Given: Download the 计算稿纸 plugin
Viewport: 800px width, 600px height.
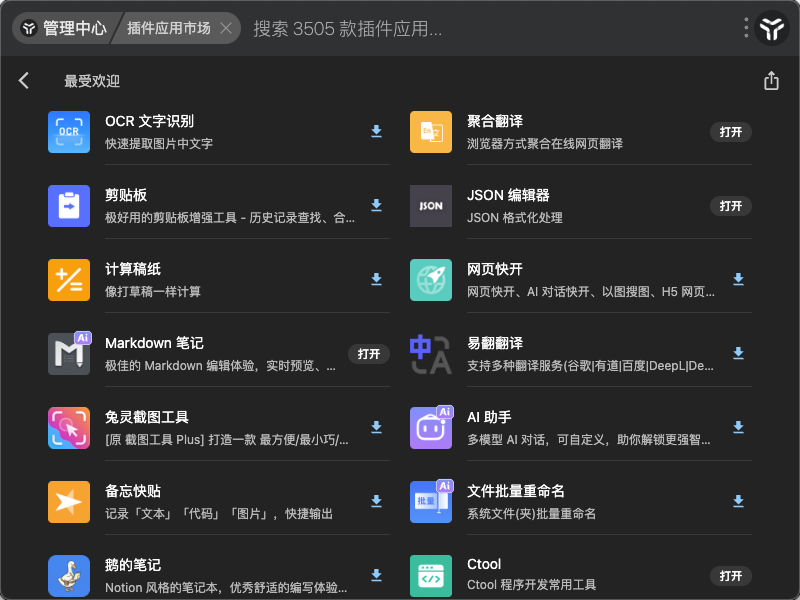Looking at the screenshot, I should click(377, 279).
